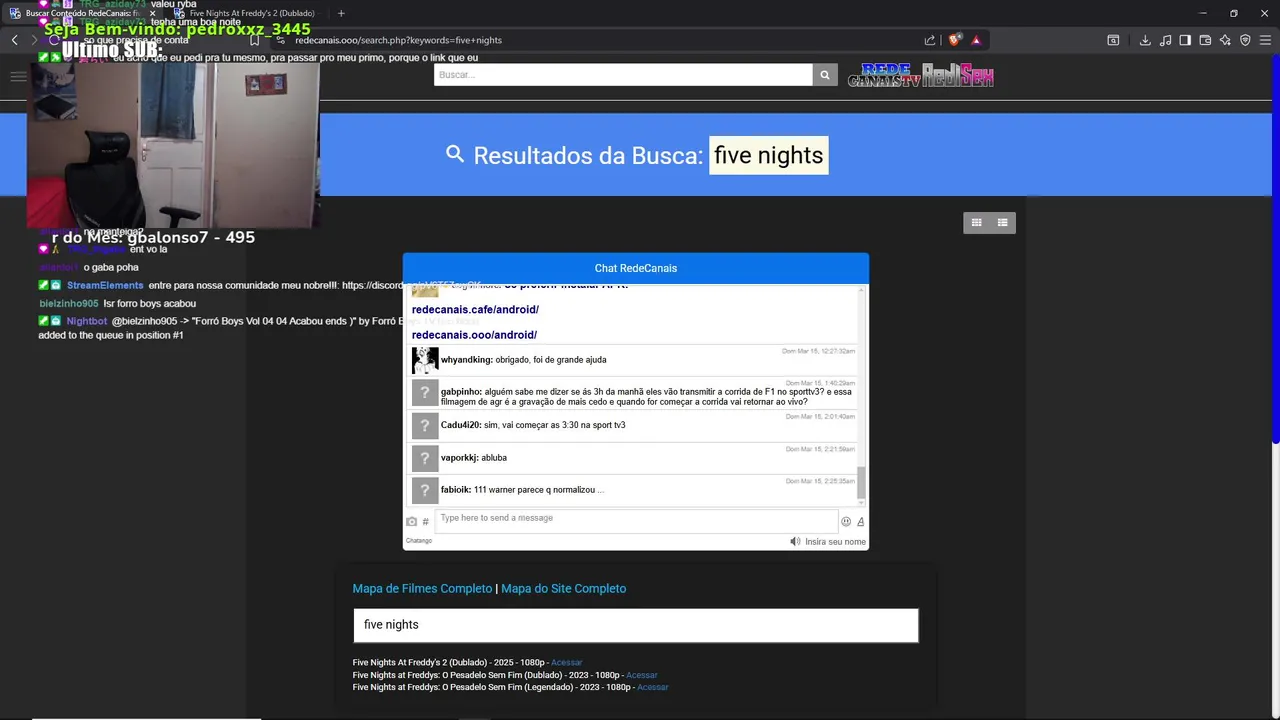This screenshot has width=1280, height=720.
Task: Click the RedeCanais TV logo
Action: point(883,76)
